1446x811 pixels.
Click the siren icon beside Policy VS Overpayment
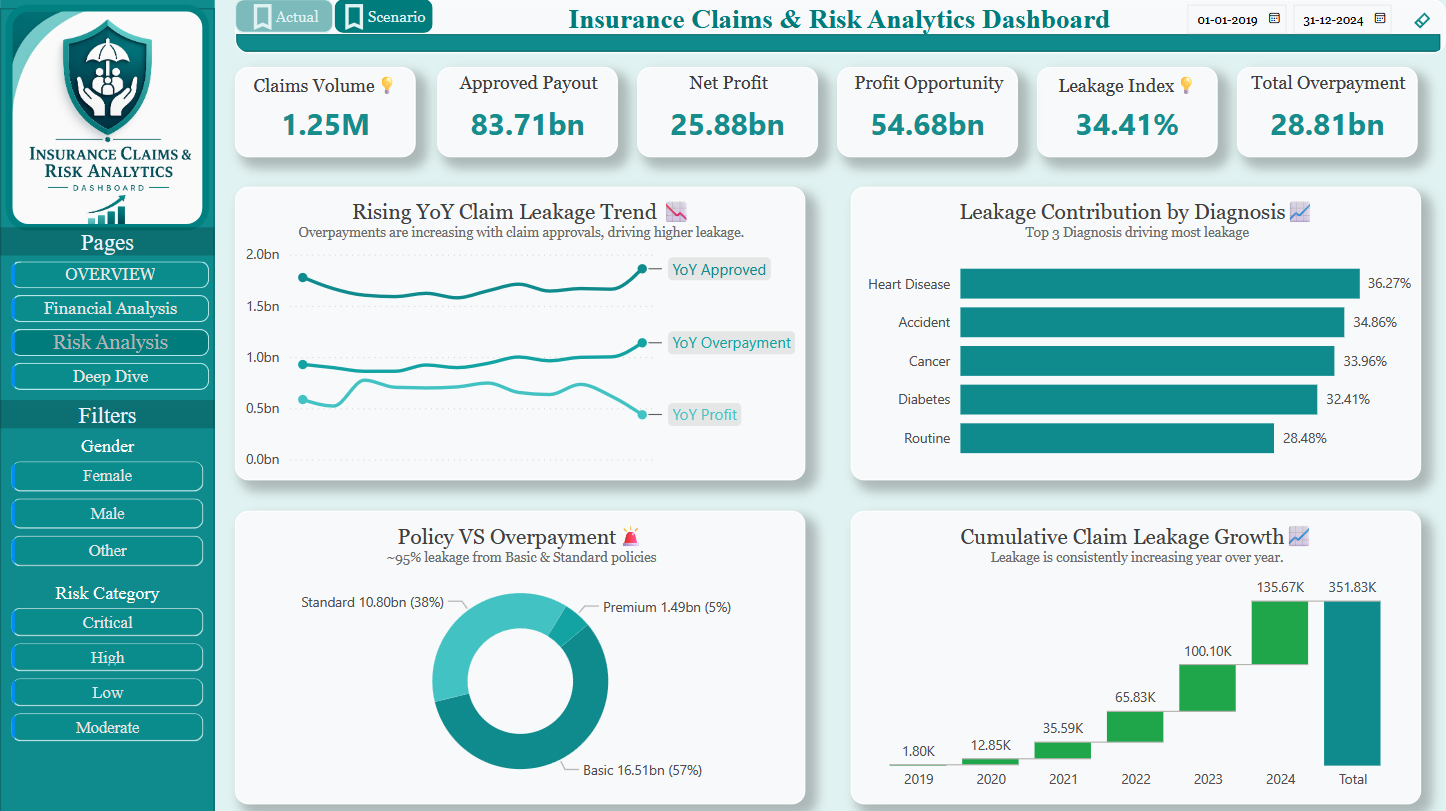point(631,537)
